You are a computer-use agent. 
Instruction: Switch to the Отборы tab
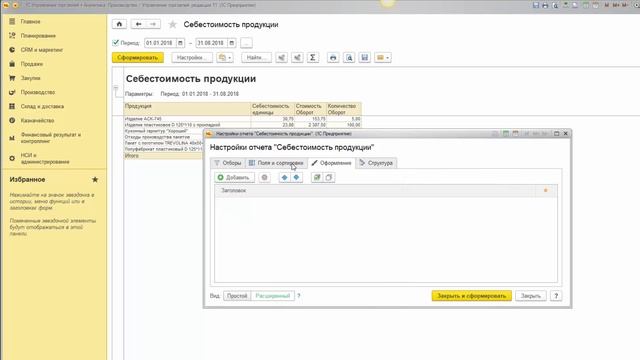point(227,163)
